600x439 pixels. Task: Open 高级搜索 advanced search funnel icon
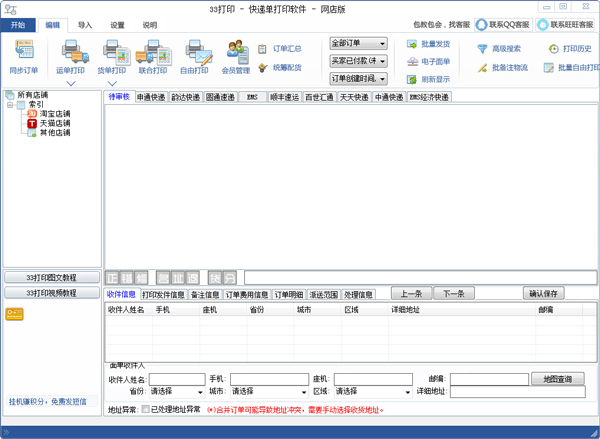click(x=482, y=49)
